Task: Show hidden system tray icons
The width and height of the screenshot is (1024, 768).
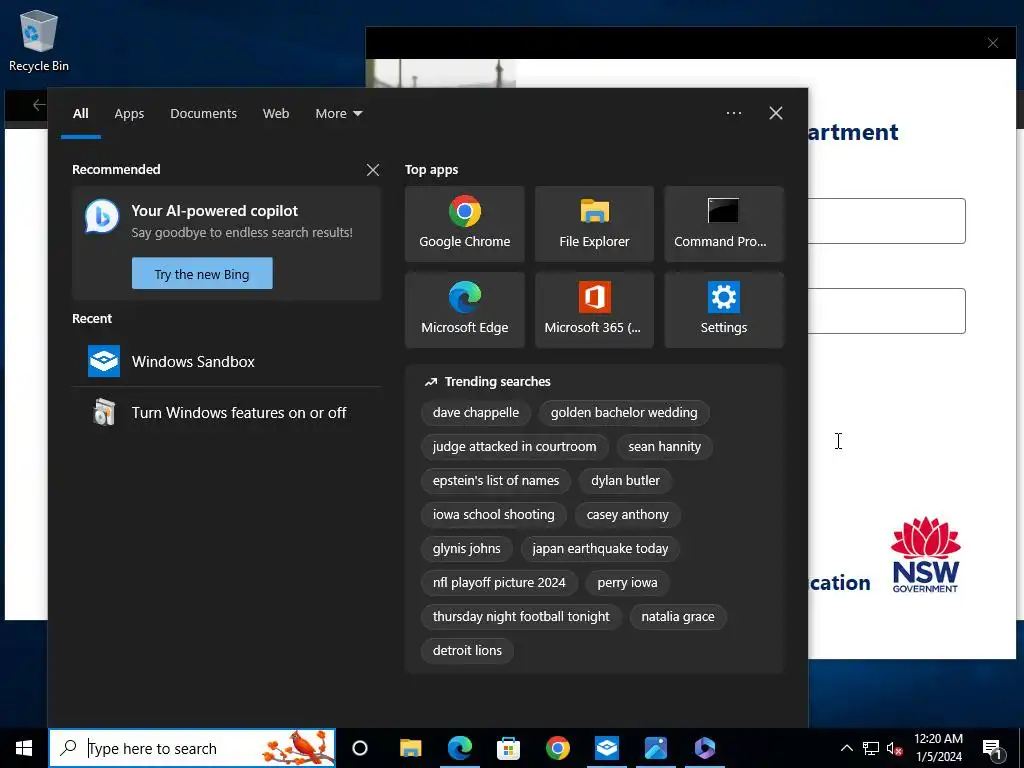Action: tap(846, 748)
